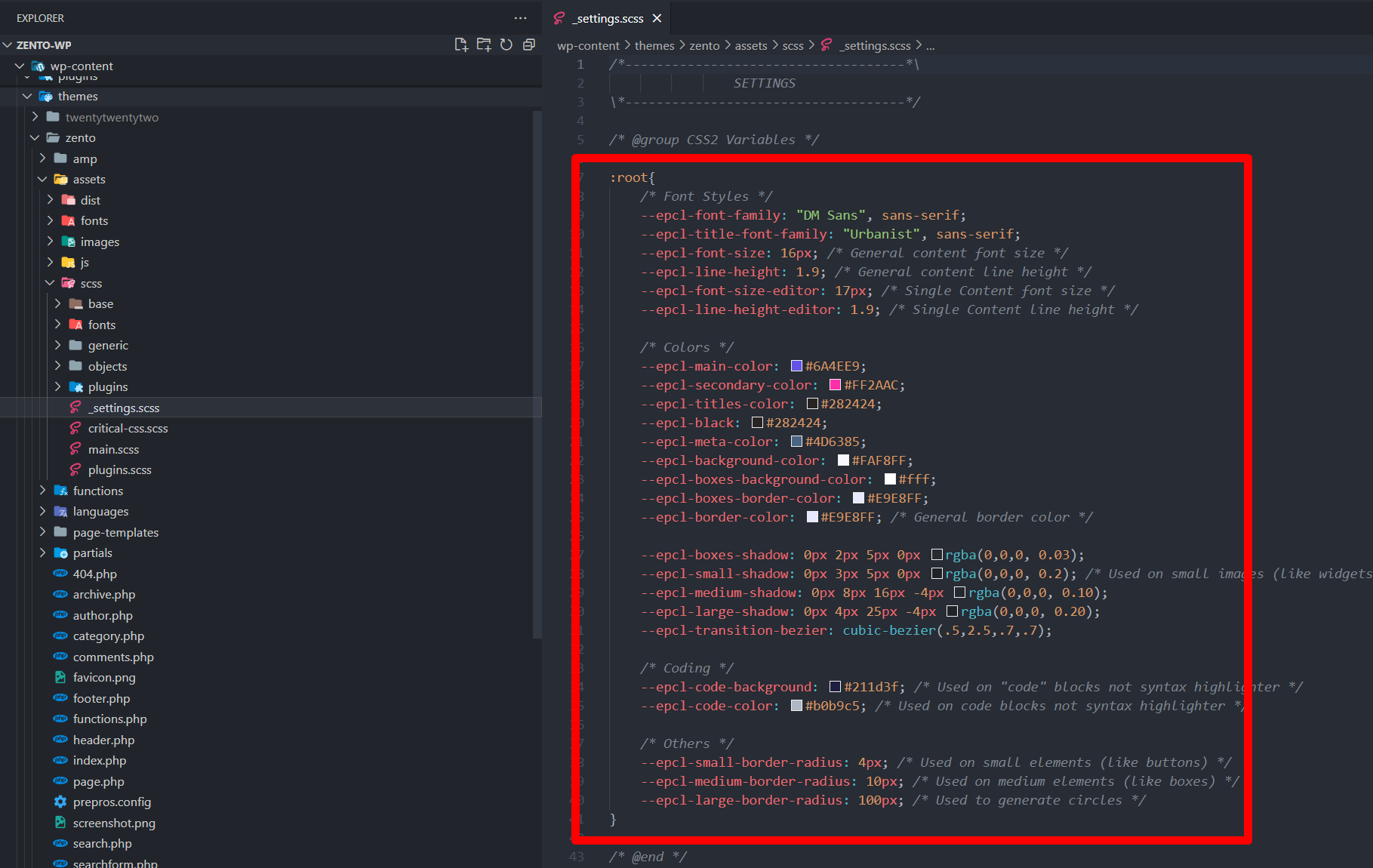The image size is (1373, 868).
Task: Open author.php file
Action: pos(103,616)
